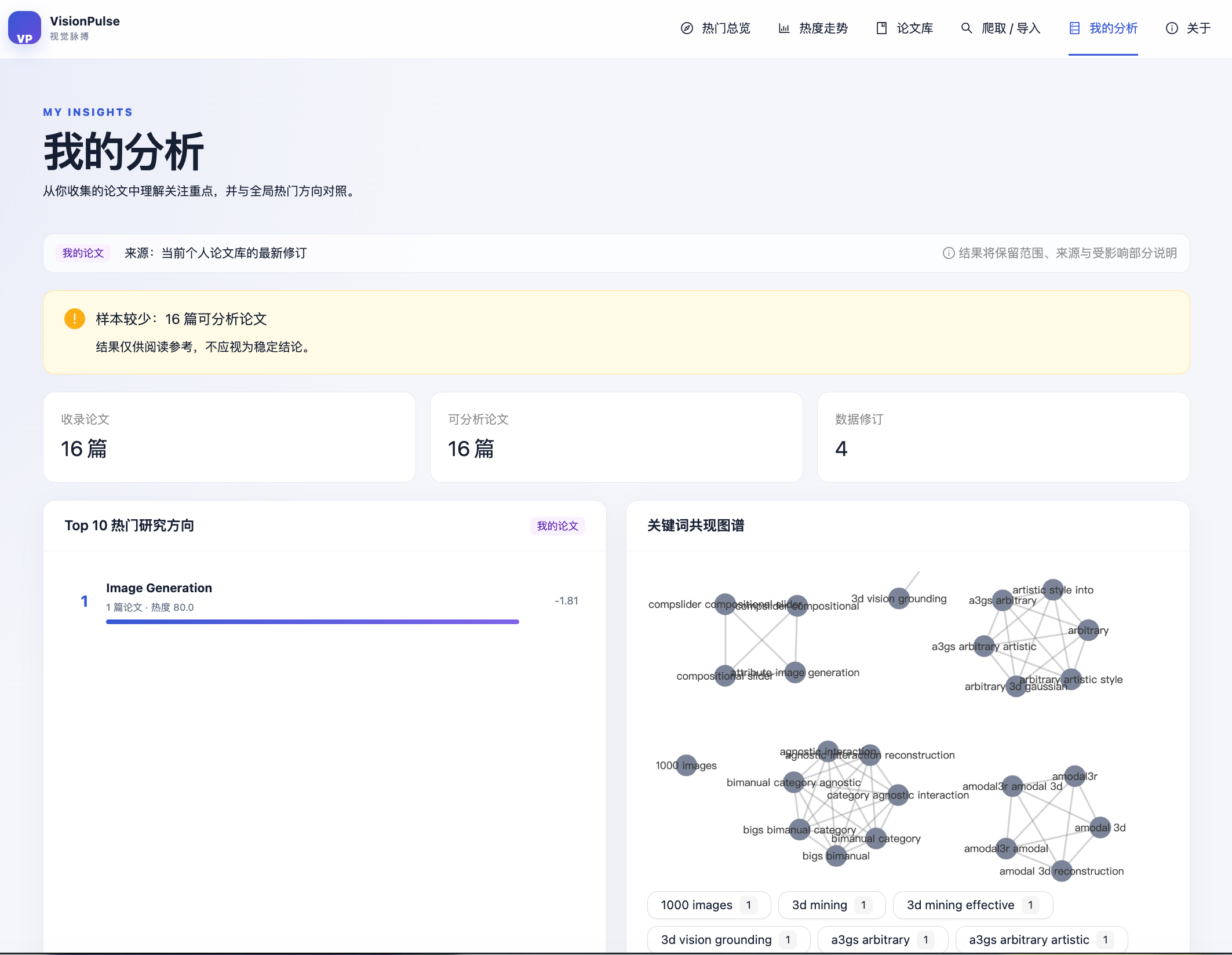Click the 结果将保留范围、来源与受影响部分说明 note
The height and width of the screenshot is (955, 1232).
click(x=1060, y=253)
